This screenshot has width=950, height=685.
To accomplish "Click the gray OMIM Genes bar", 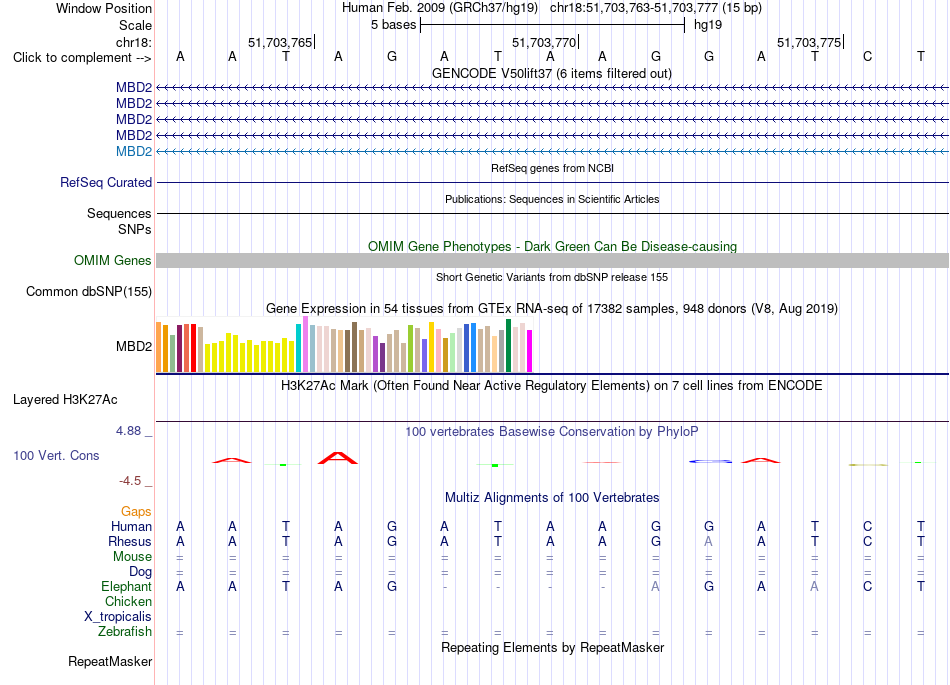I will pyautogui.click(x=552, y=260).
